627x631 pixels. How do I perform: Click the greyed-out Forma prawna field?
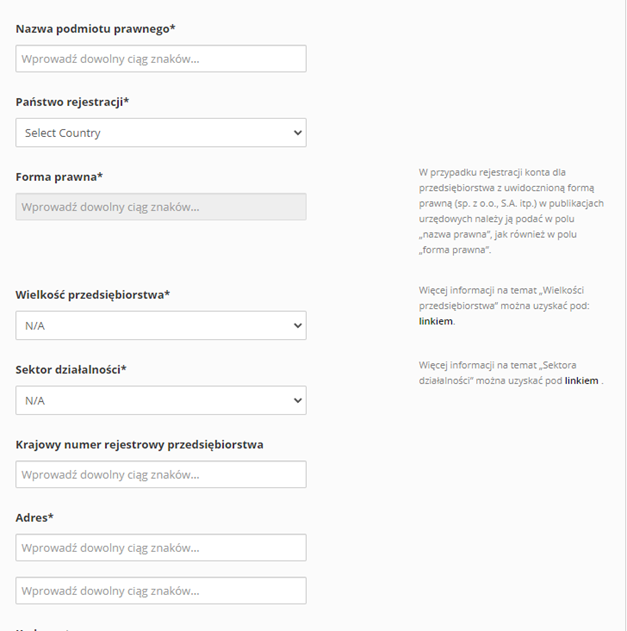click(161, 207)
